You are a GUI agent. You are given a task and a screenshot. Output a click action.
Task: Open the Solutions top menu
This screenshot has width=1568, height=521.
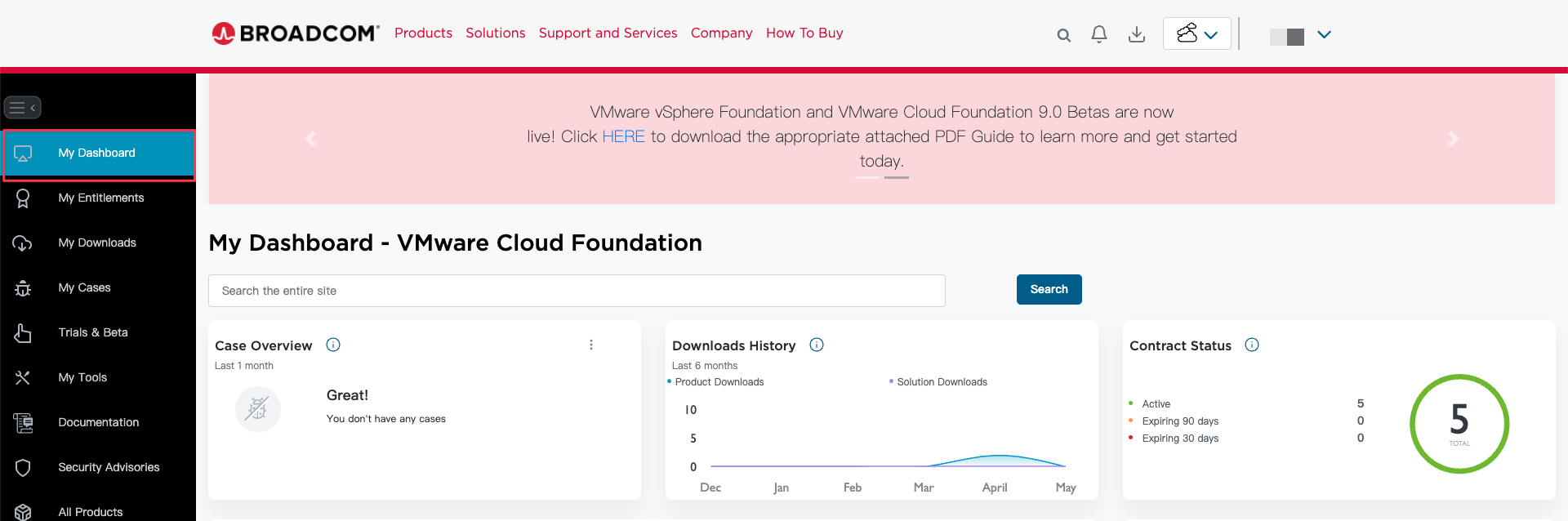point(496,33)
